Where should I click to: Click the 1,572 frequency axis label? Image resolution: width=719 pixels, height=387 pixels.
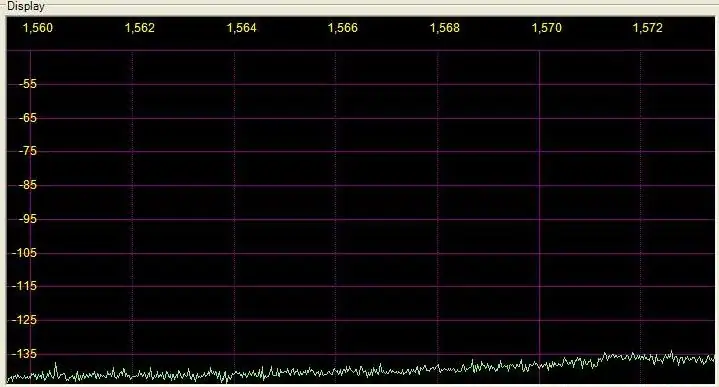(647, 28)
